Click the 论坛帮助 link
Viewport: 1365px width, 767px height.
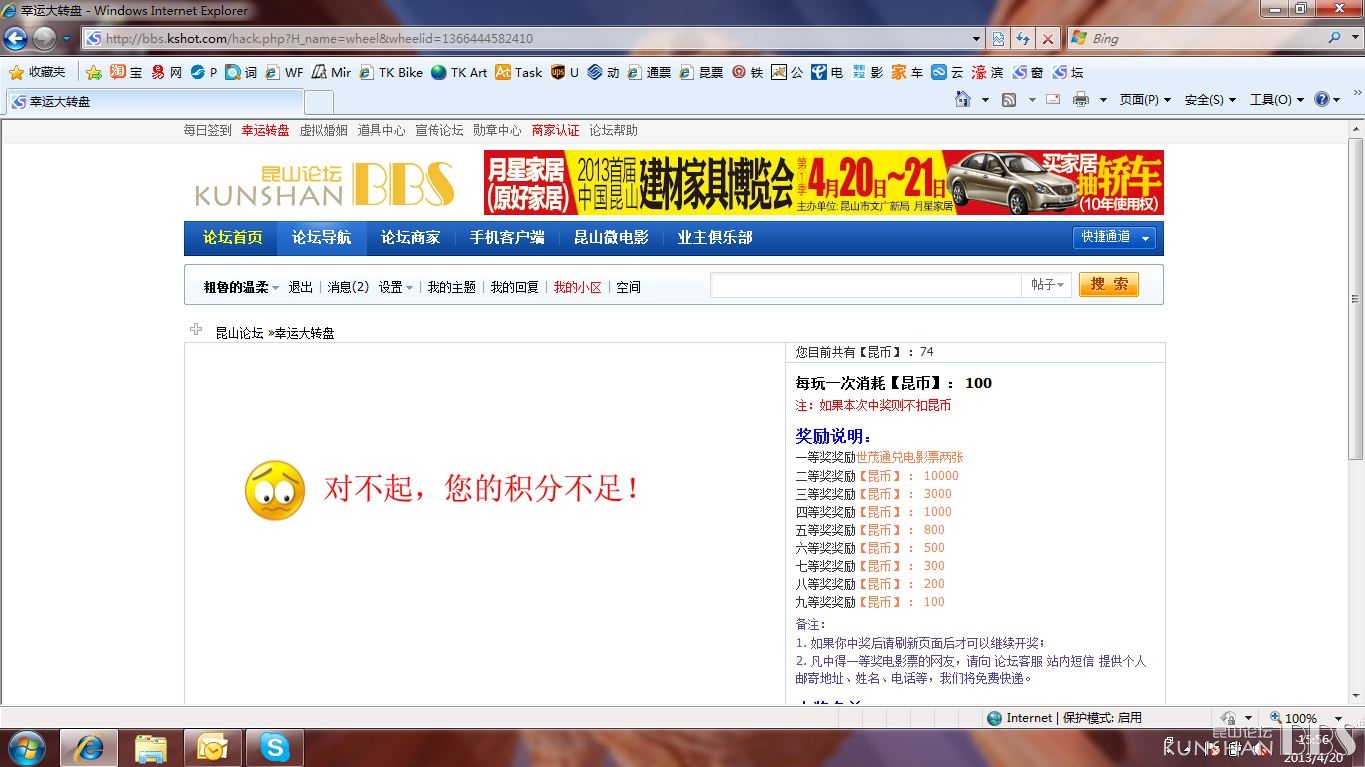(613, 130)
